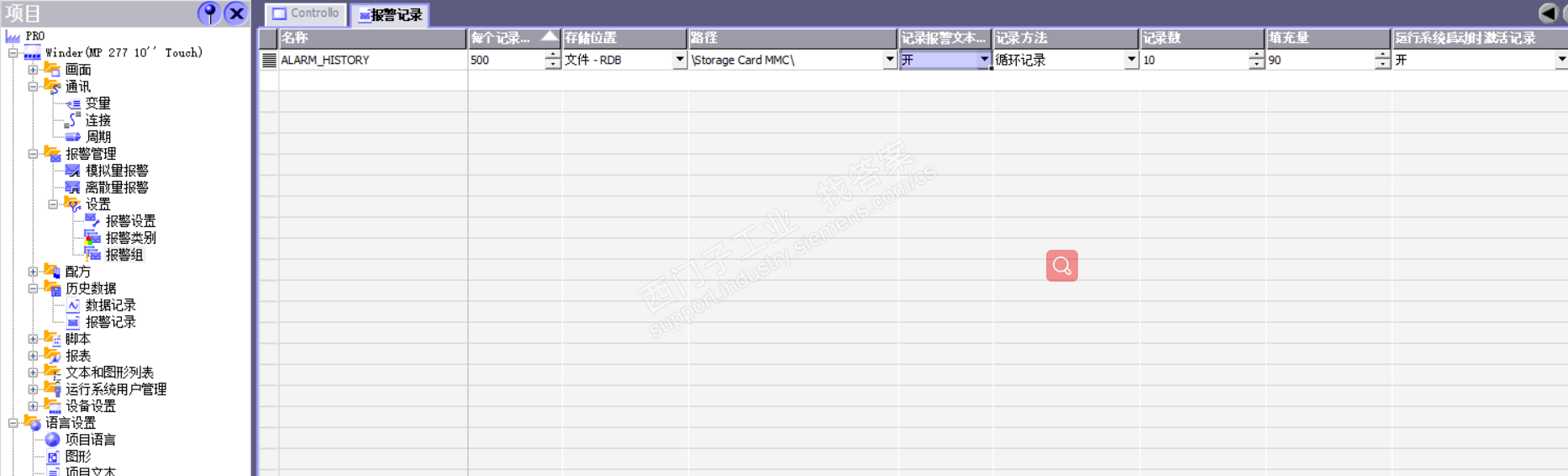The height and width of the screenshot is (476, 1568).
Task: Click the 填充量 column header
Action: (x=1328, y=38)
